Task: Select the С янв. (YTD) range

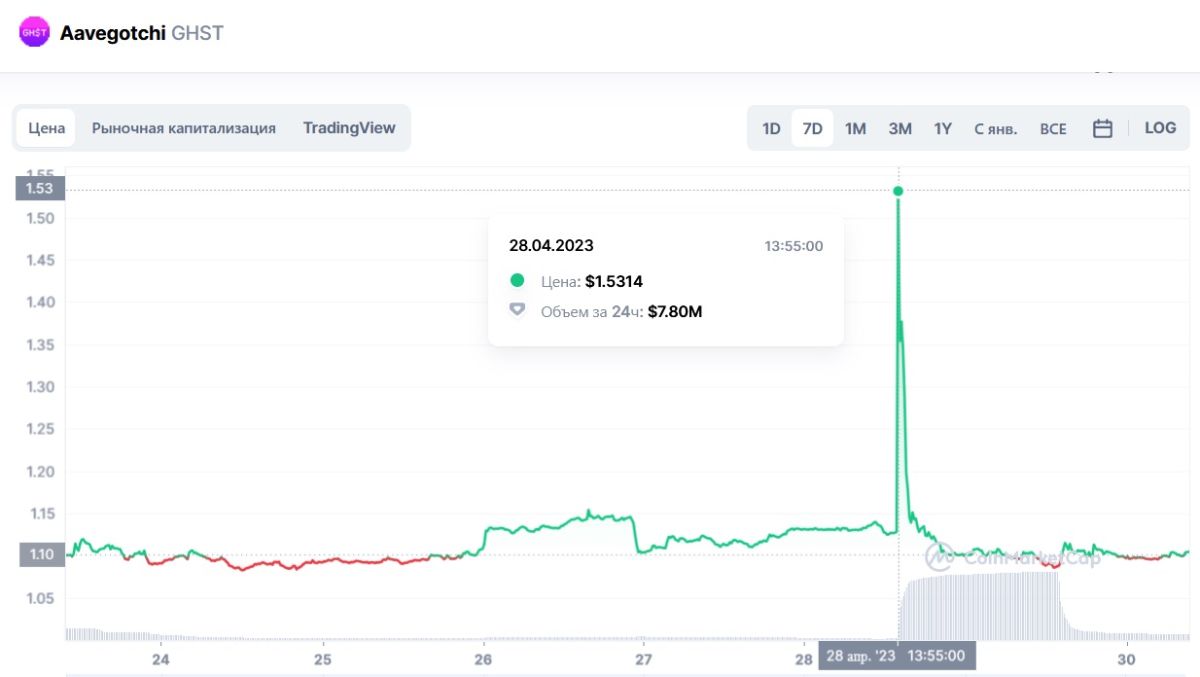Action: (x=996, y=129)
